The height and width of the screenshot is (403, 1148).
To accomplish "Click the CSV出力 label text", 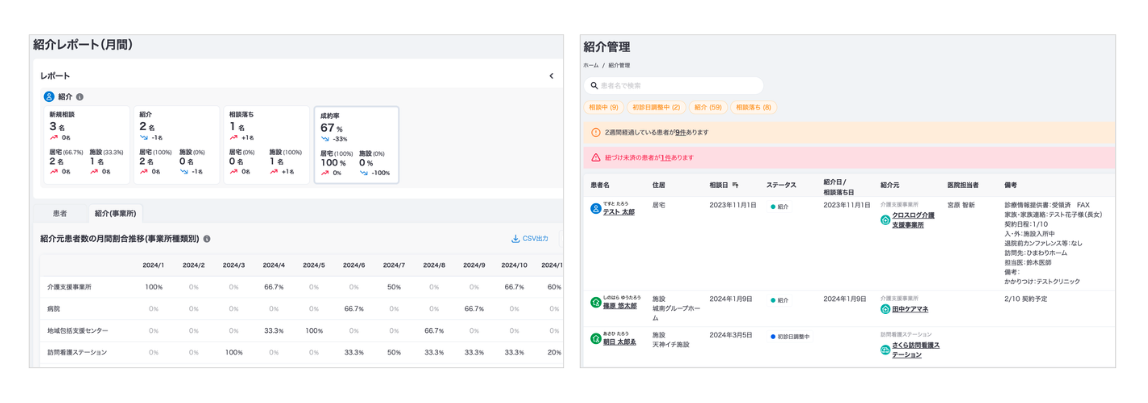I will point(536,239).
